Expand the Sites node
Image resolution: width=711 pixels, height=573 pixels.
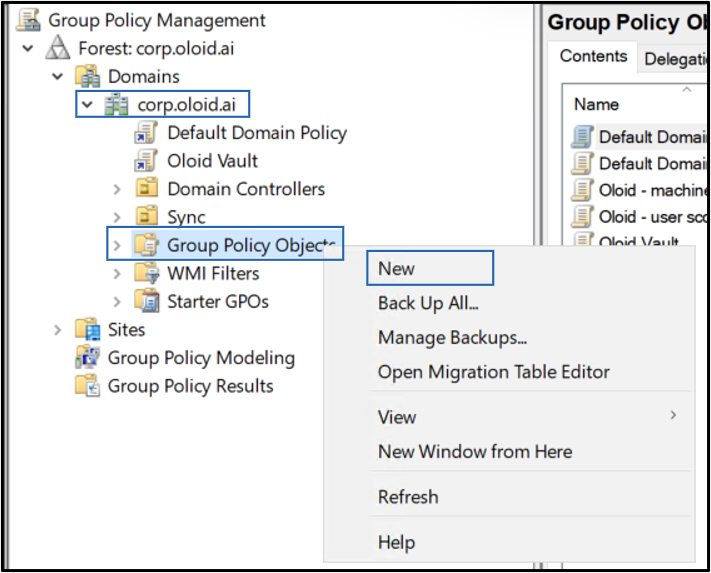click(58, 330)
